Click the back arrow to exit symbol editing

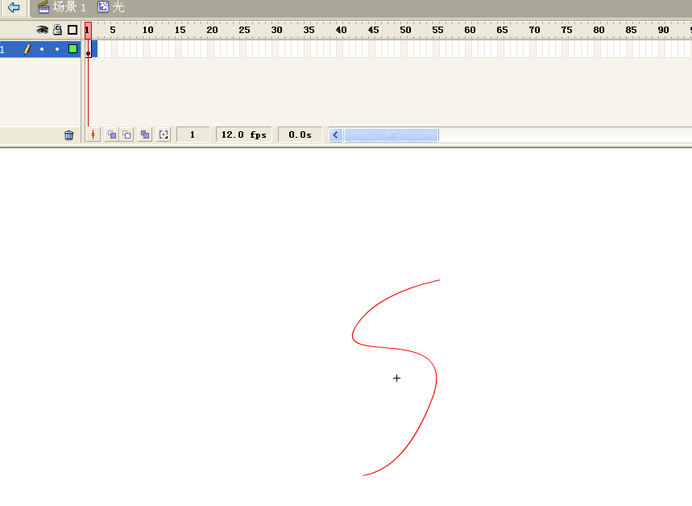click(14, 7)
